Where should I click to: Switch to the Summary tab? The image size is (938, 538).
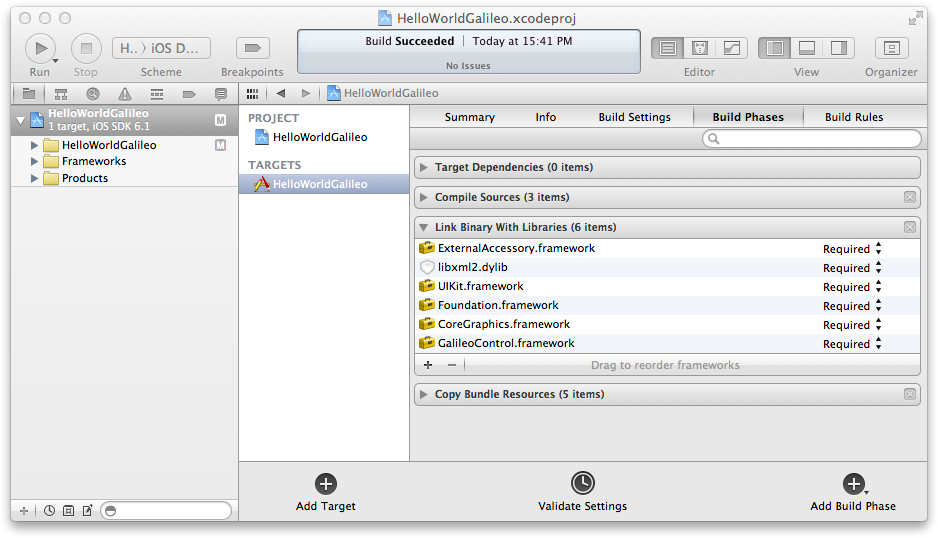coord(470,117)
